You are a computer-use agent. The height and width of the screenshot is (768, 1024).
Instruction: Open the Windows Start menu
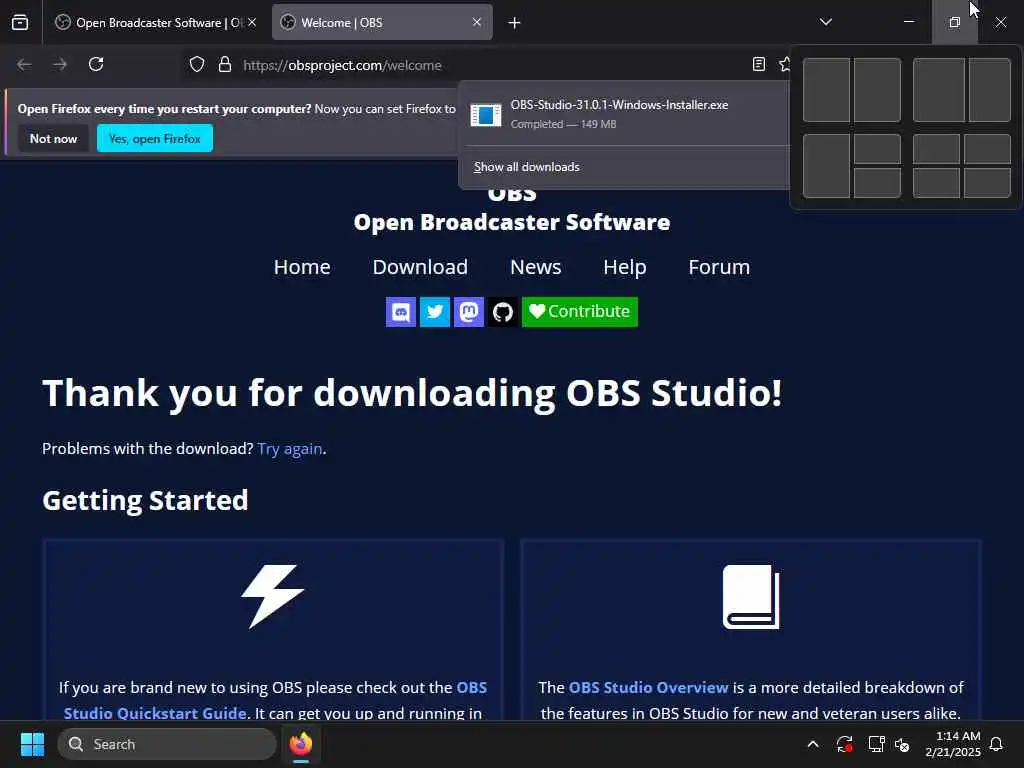32,744
